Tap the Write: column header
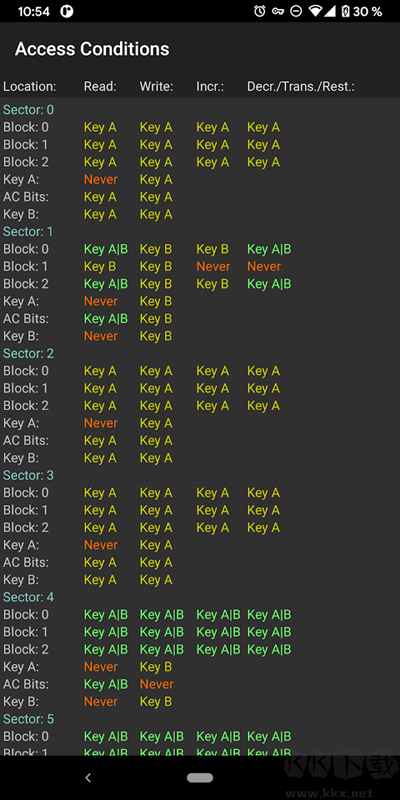400x800 pixels. [157, 87]
